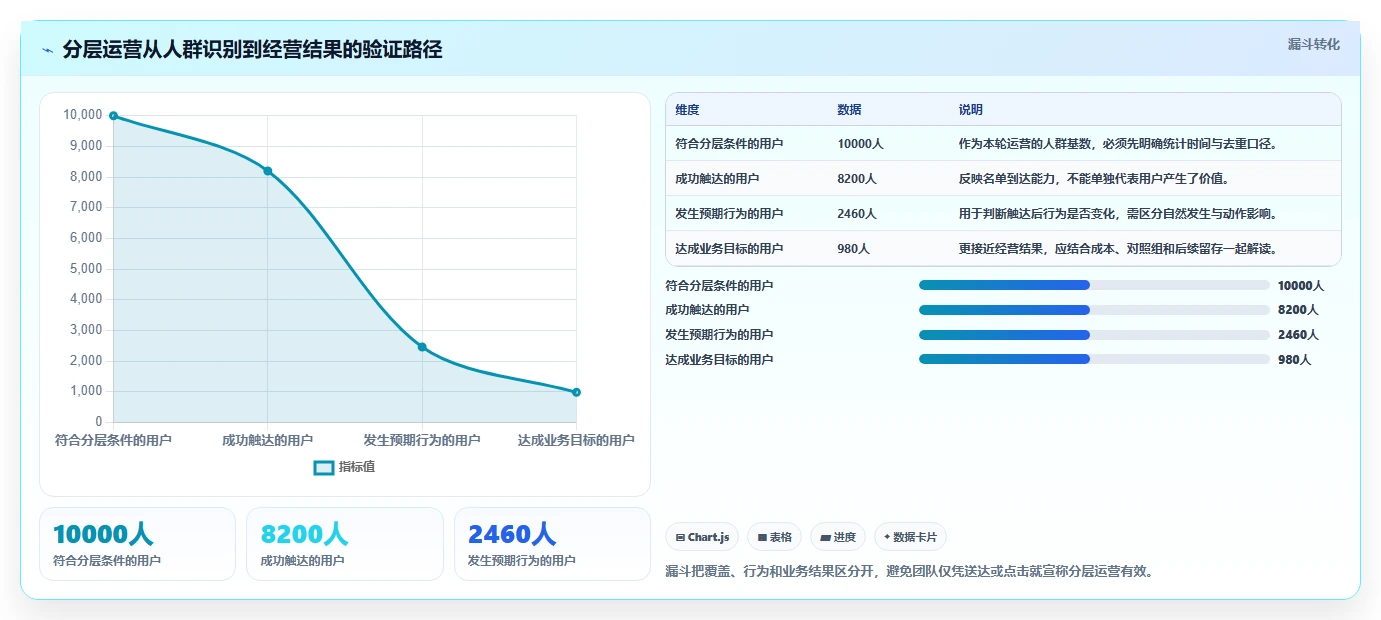Click x-axis label 符合分层条件的用户

tap(113, 440)
